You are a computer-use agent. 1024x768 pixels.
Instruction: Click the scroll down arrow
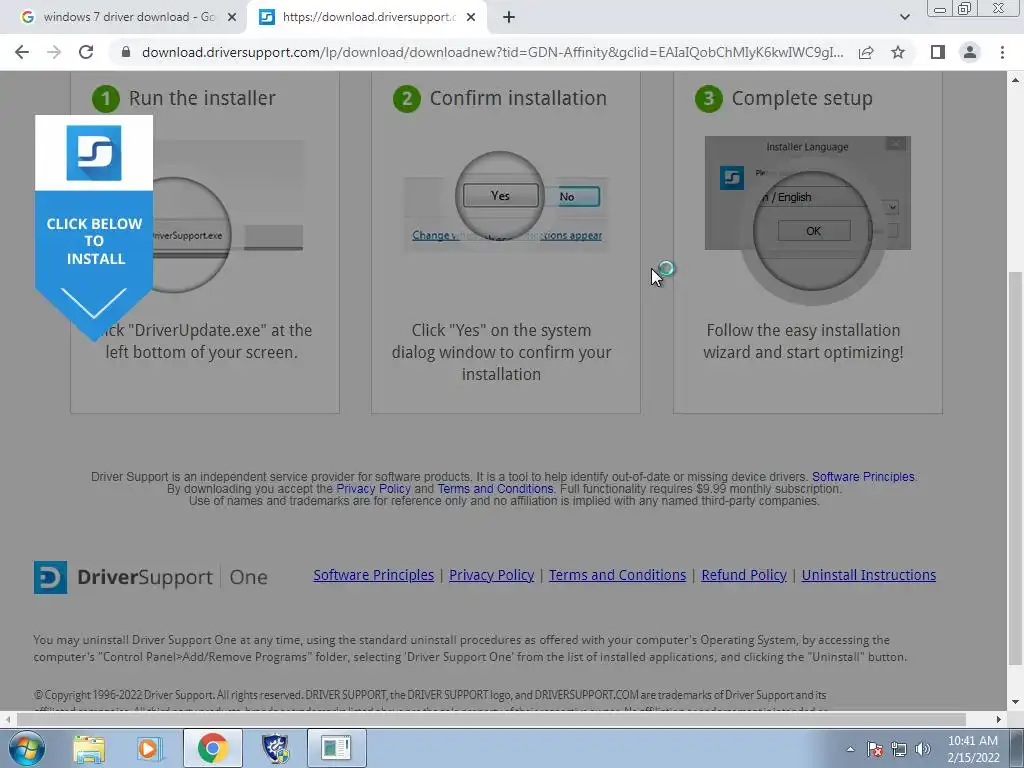pos(1015,703)
